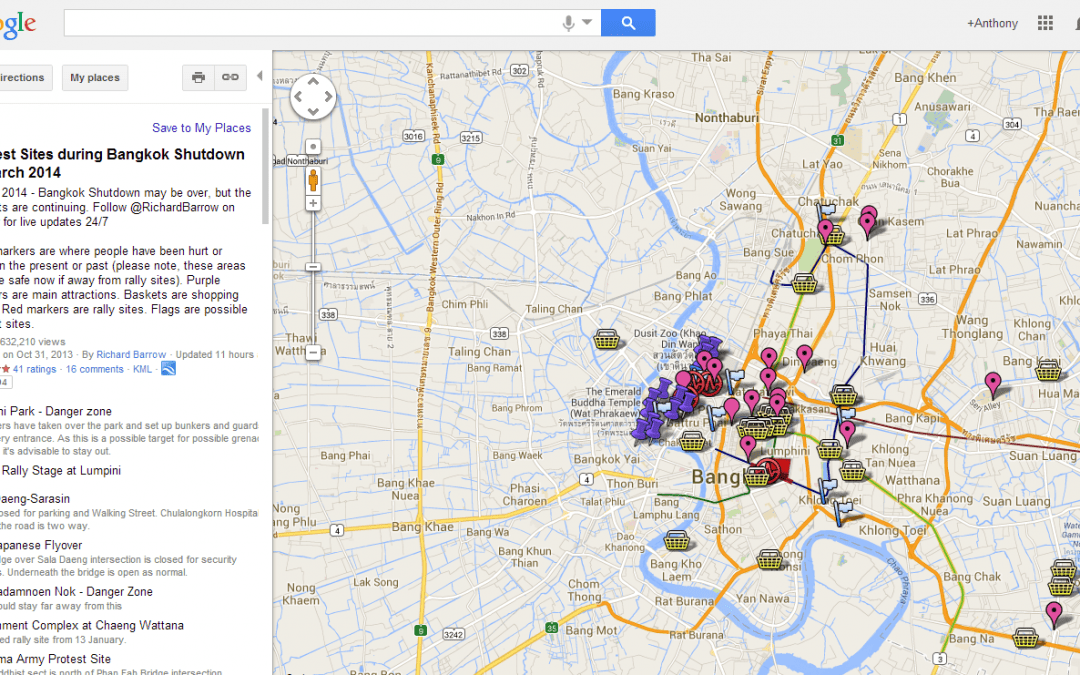Screen dimensions: 1080x675
Task: Click the map pan control
Action: pyautogui.click(x=313, y=97)
